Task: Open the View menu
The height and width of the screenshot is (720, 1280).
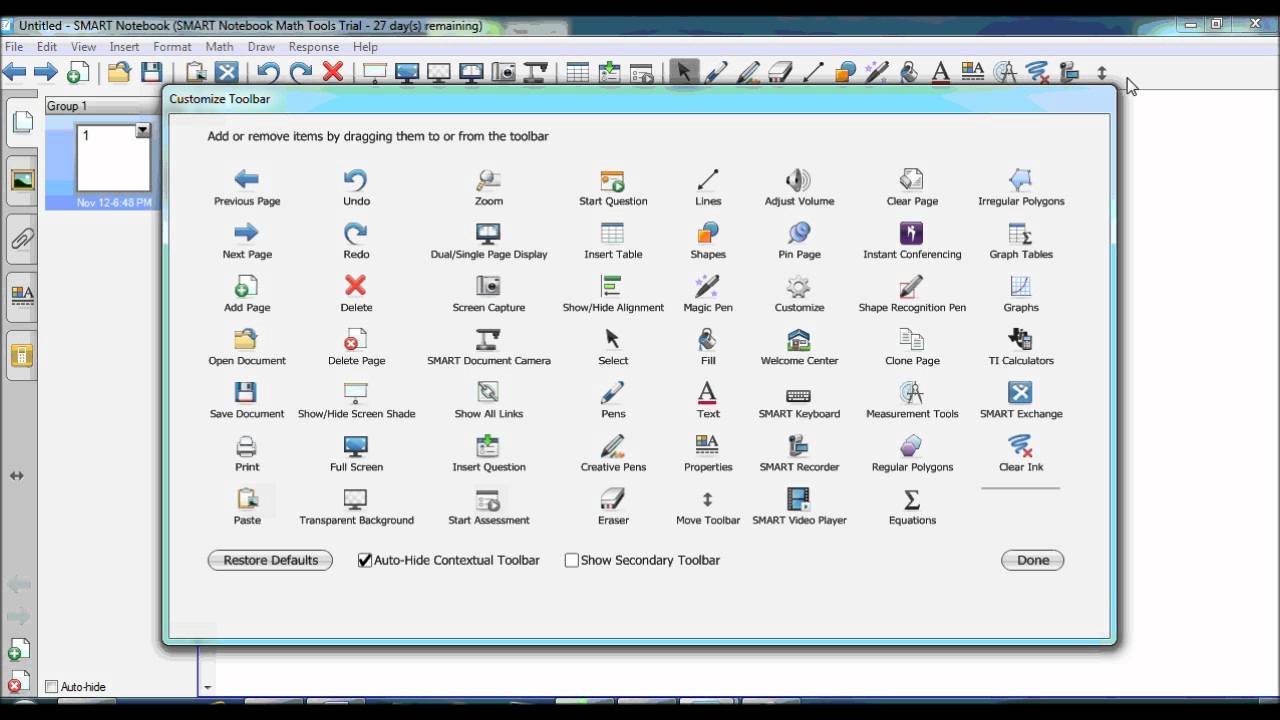Action: tap(83, 46)
